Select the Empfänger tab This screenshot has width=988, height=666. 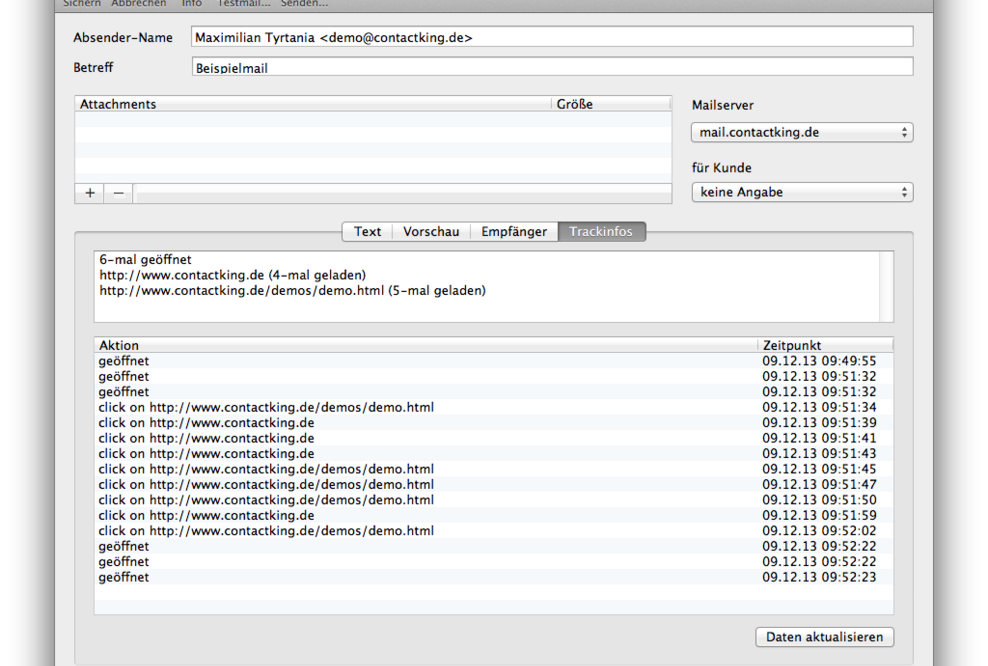(x=514, y=231)
